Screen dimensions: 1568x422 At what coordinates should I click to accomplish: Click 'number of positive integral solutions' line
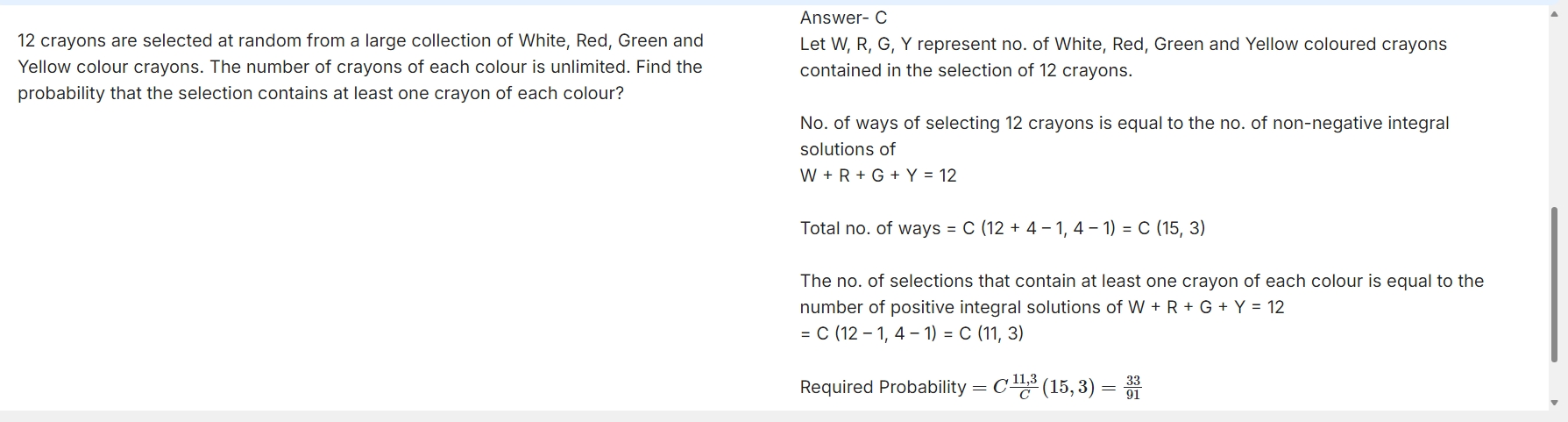(1041, 307)
